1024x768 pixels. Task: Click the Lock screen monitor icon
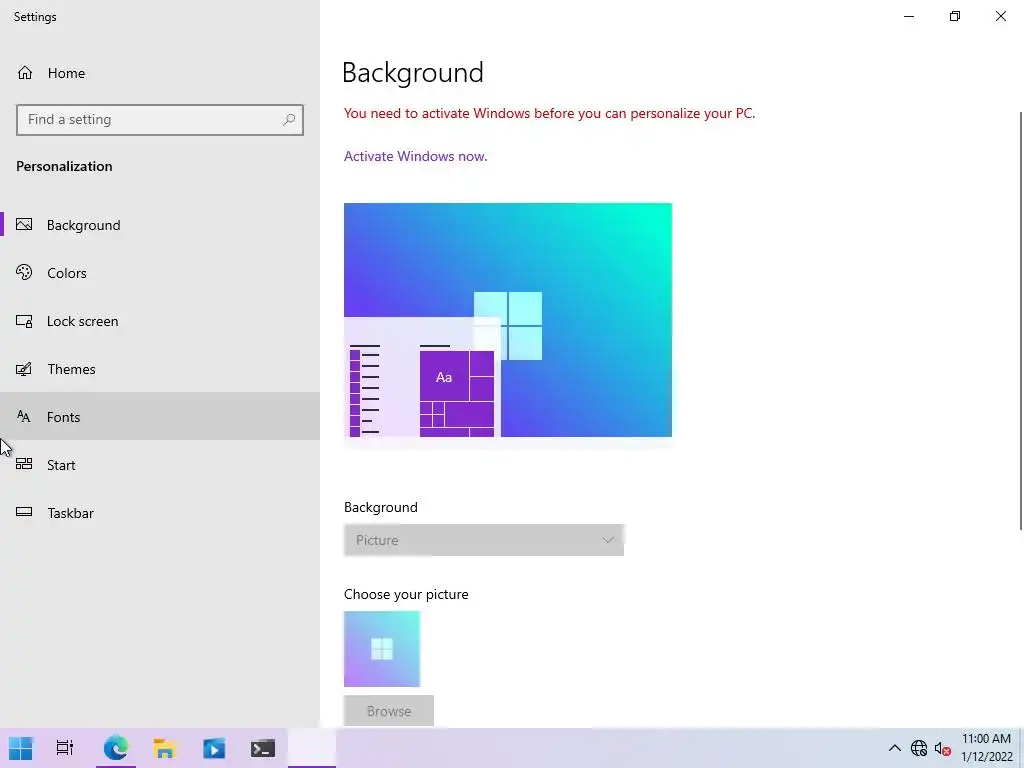(x=24, y=321)
